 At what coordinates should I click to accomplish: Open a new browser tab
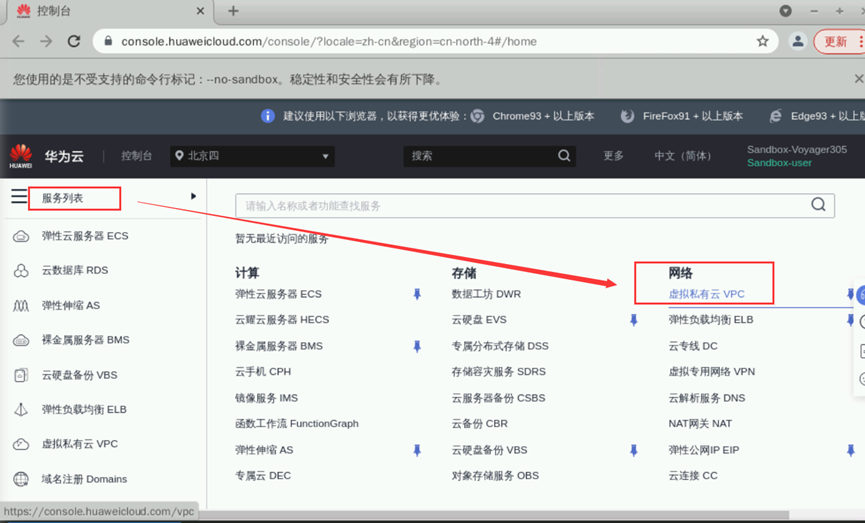[233, 11]
